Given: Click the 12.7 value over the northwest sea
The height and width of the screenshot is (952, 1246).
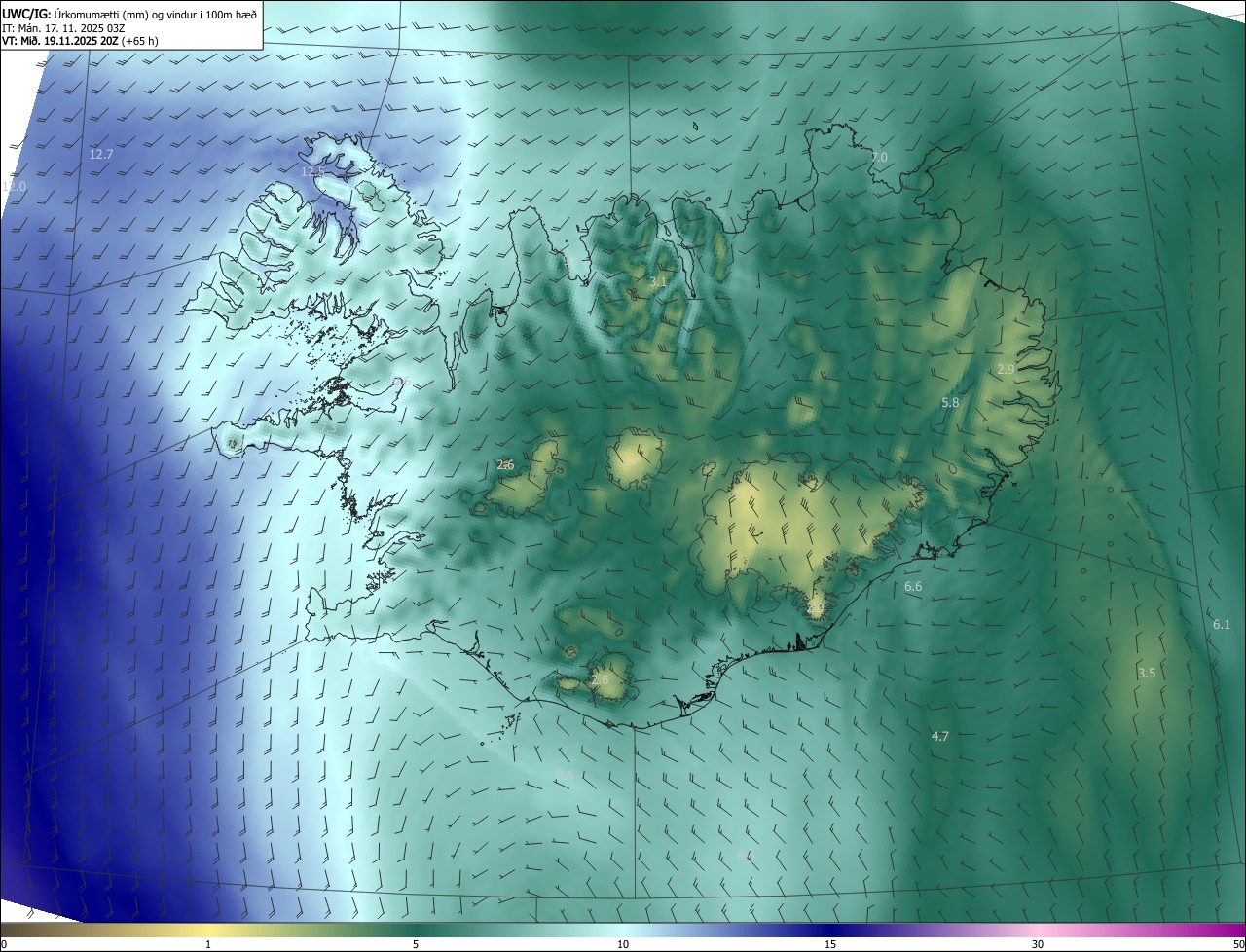Looking at the screenshot, I should [x=101, y=155].
